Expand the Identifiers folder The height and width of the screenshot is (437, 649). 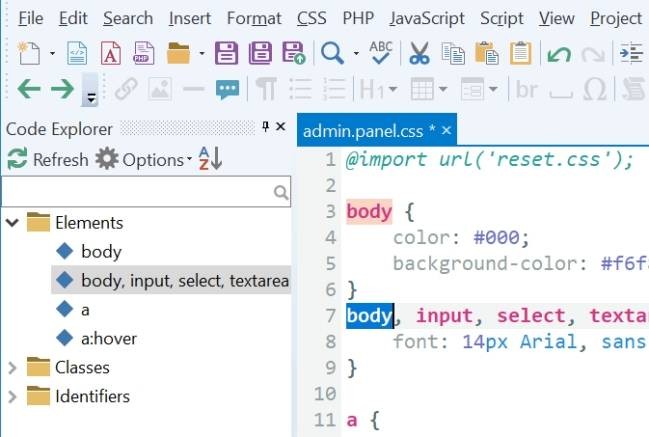pos(13,396)
